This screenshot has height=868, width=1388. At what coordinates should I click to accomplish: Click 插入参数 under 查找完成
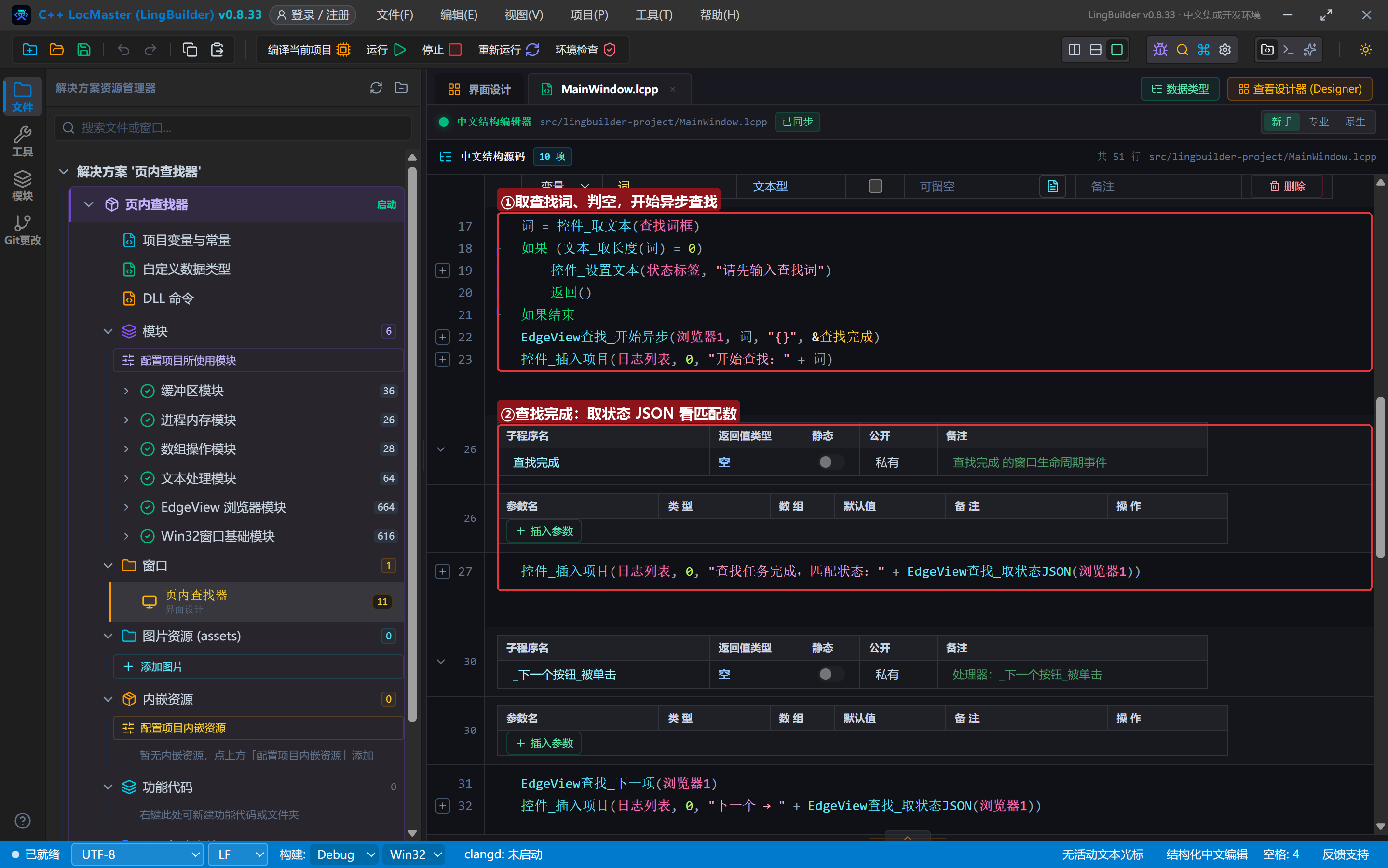(544, 531)
